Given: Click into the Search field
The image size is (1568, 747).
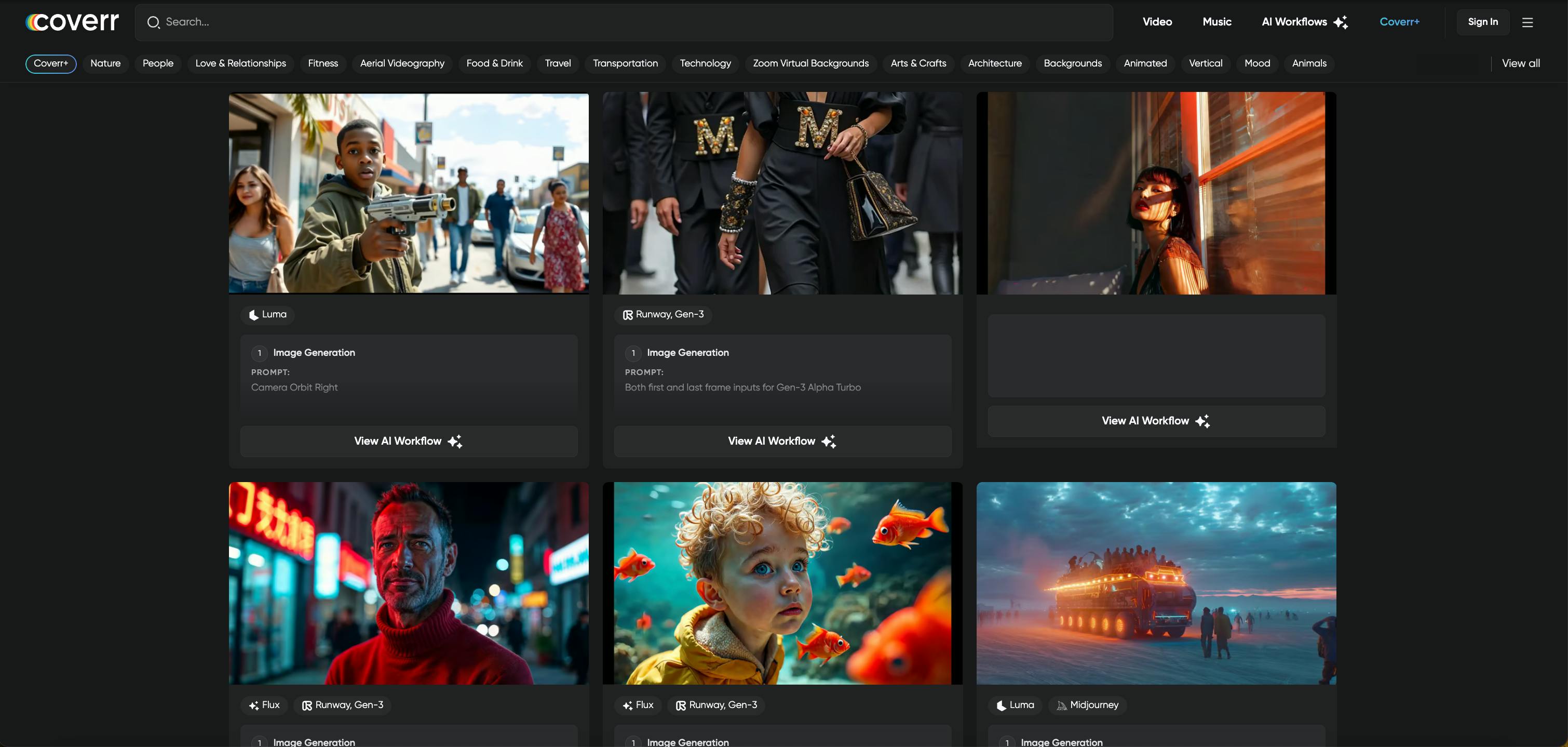Looking at the screenshot, I should click(624, 22).
